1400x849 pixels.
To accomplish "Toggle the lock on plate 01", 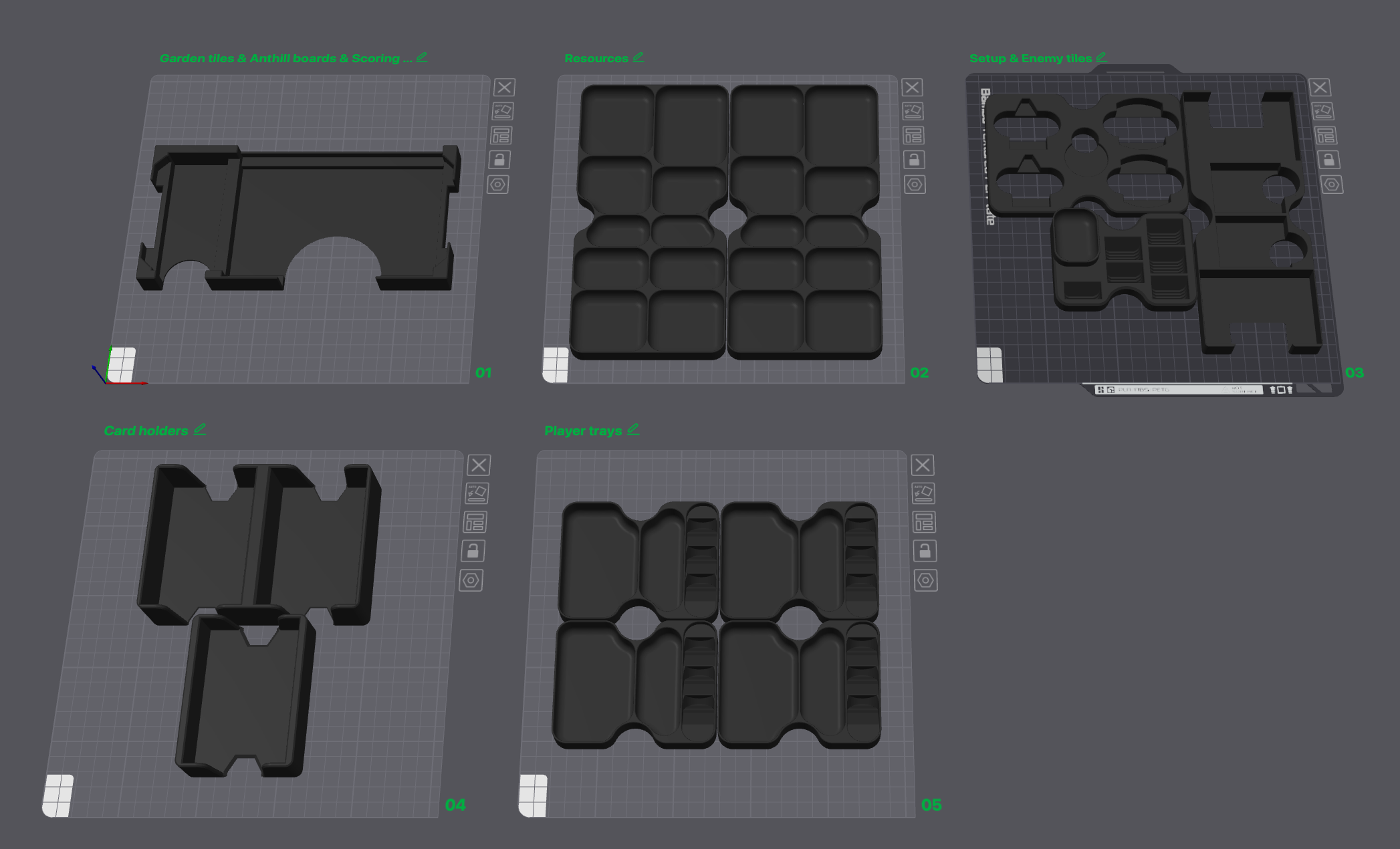I will [499, 160].
